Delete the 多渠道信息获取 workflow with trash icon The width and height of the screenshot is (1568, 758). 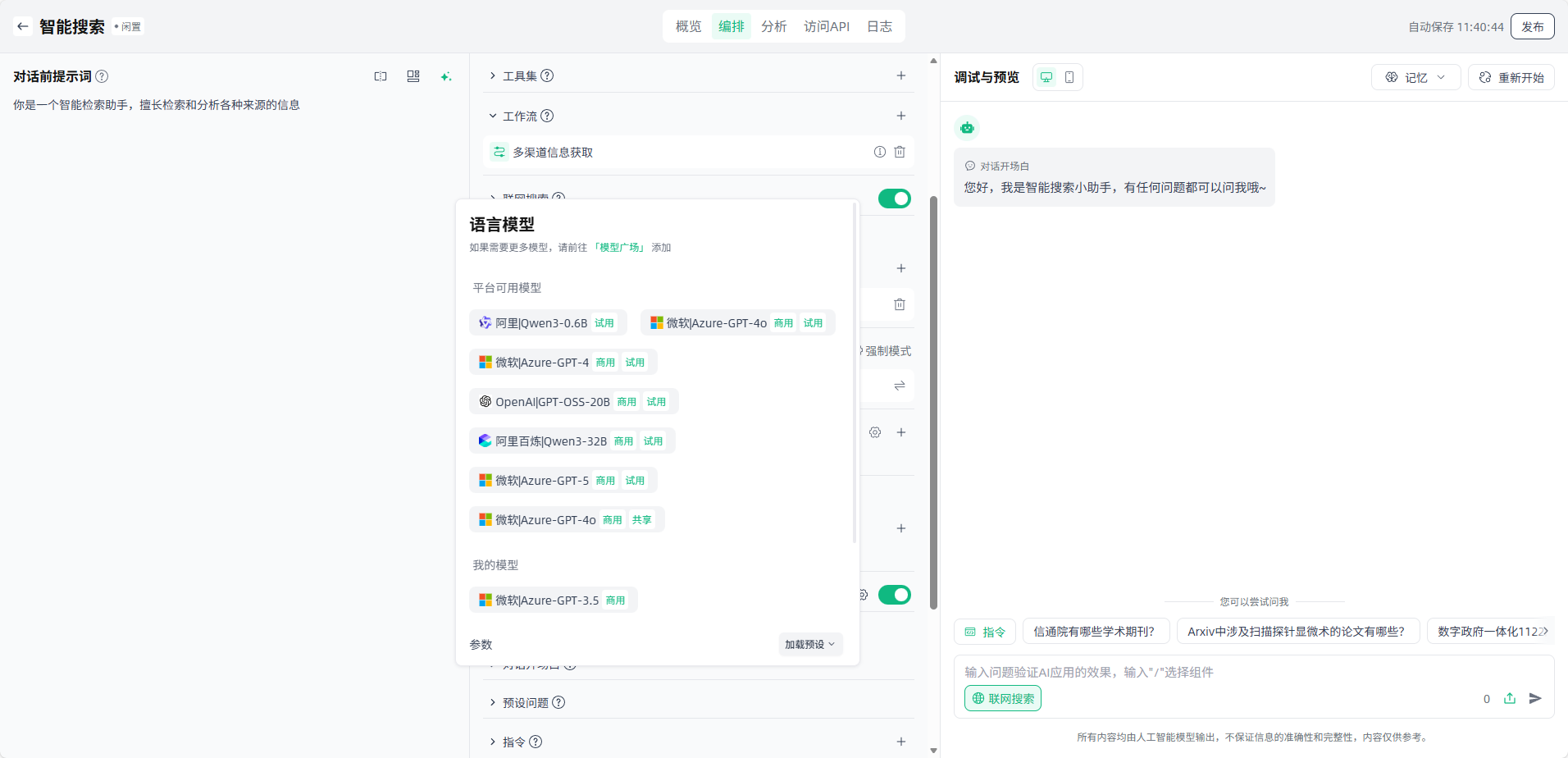[x=900, y=152]
